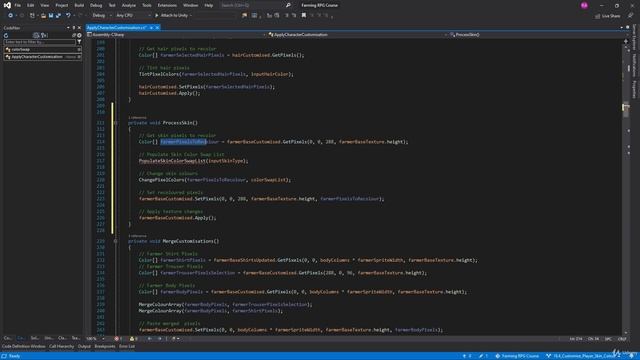Switch to ApplyCharacterCustomisation.cs tab

click(x=116, y=27)
